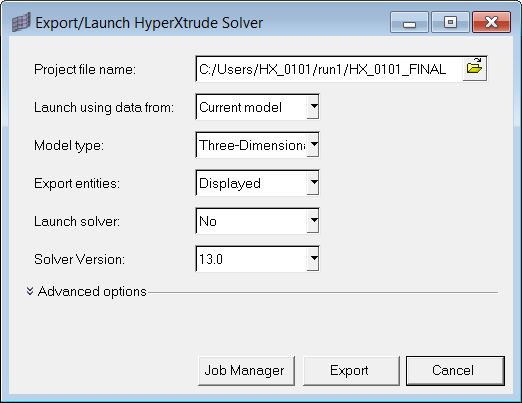Click the Cancel button

click(x=455, y=371)
